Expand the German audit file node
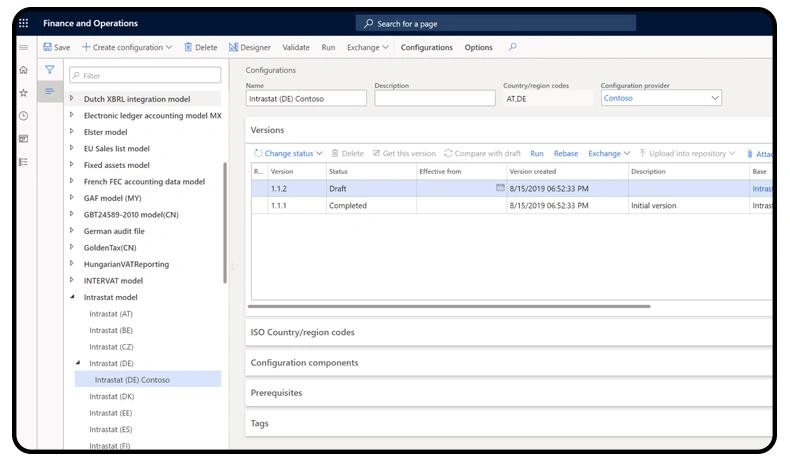 [x=72, y=231]
